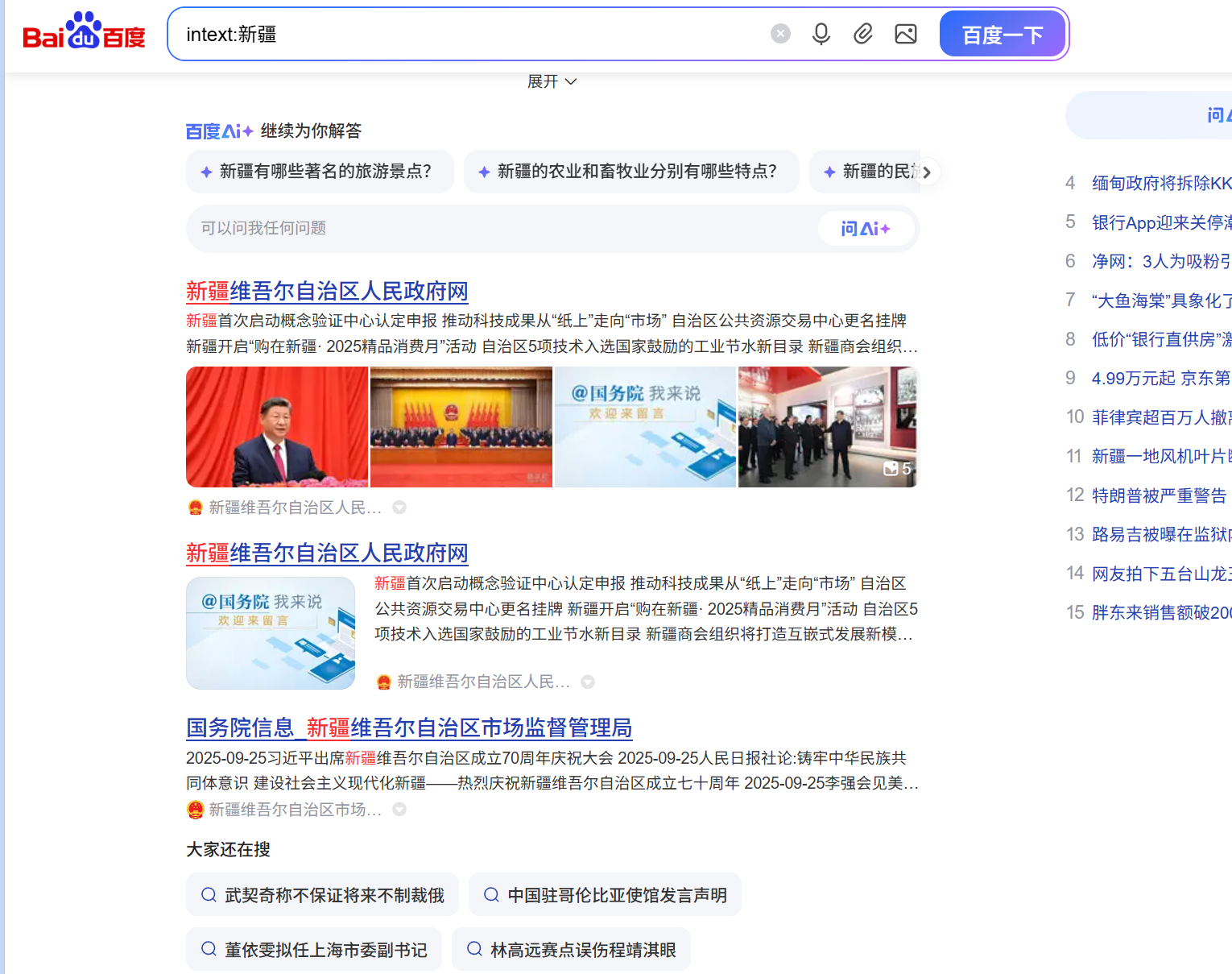The image size is (1232, 974).
Task: Expand the collapsed section via 展开
Action: (x=552, y=81)
